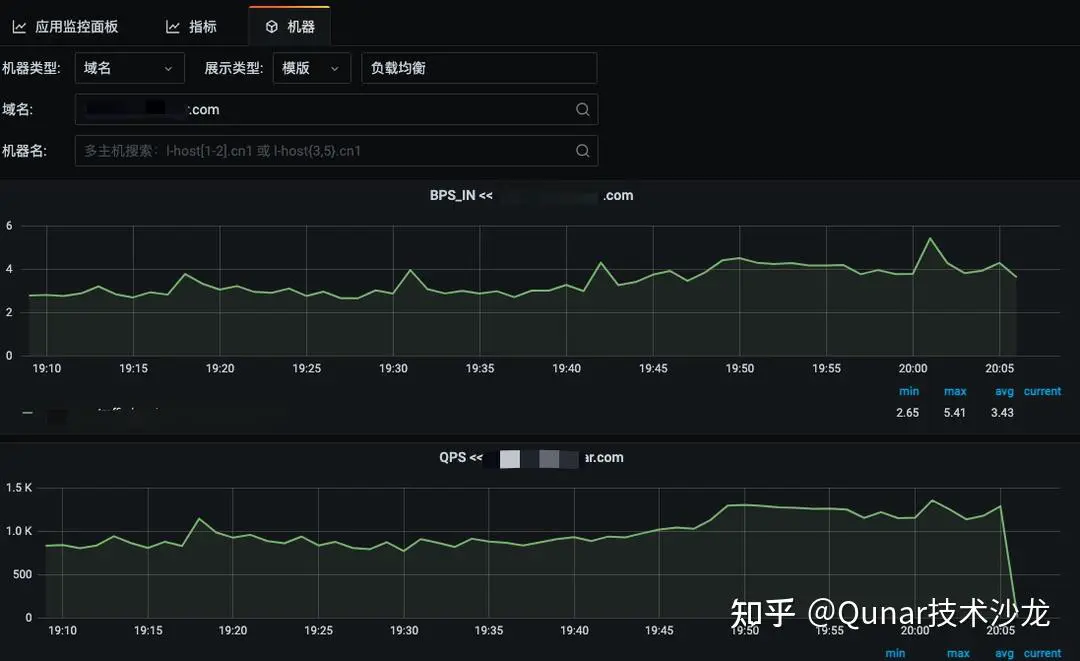
Task: Focus the 域名 text input field
Action: (320, 110)
